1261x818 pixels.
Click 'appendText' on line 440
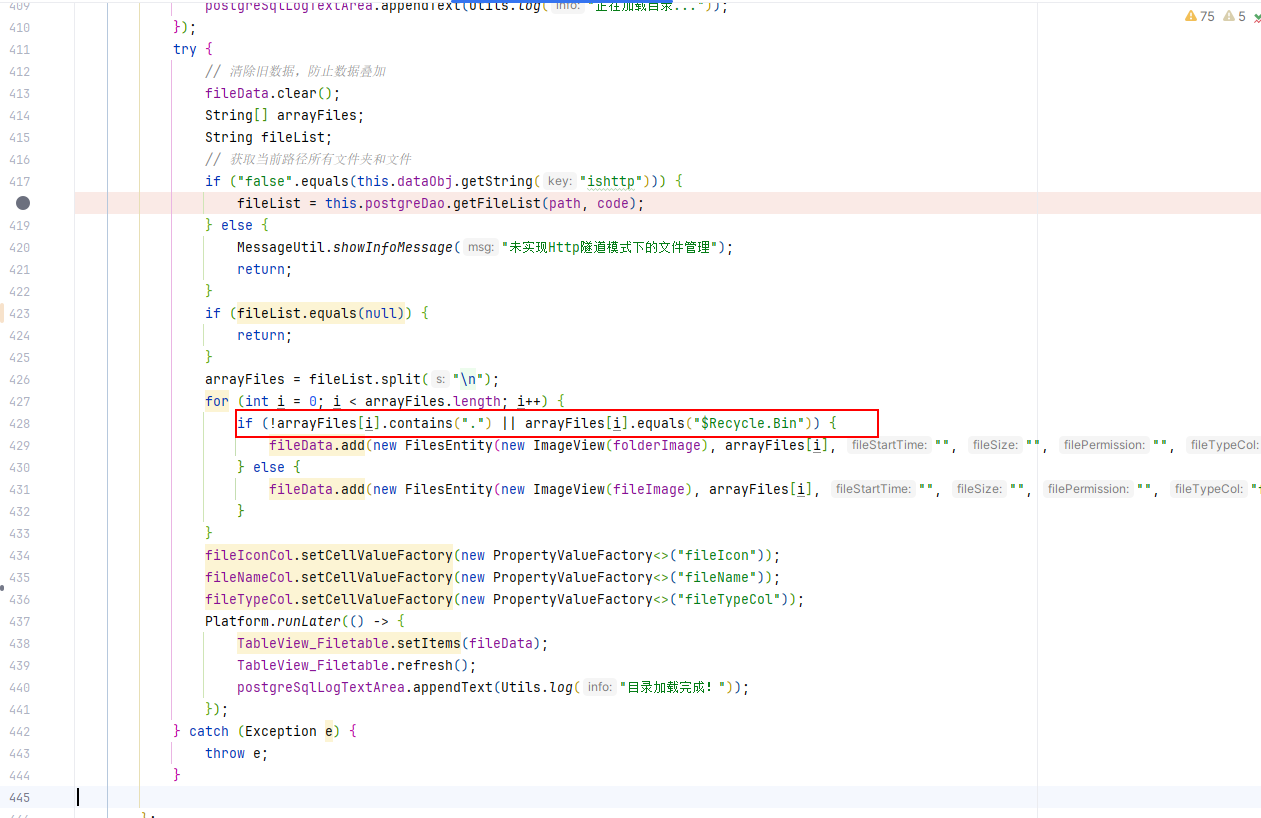(x=453, y=687)
